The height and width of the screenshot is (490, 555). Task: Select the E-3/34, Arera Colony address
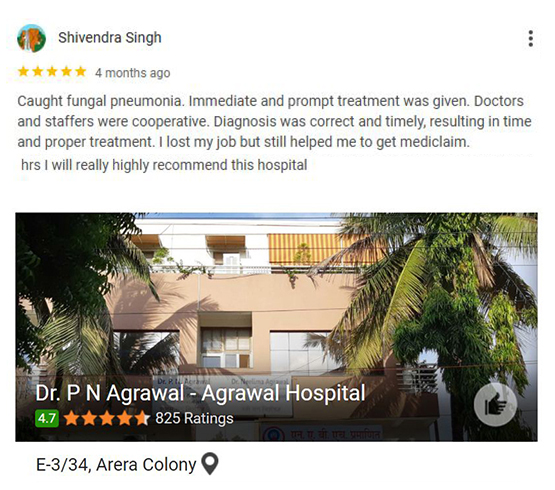(x=116, y=465)
